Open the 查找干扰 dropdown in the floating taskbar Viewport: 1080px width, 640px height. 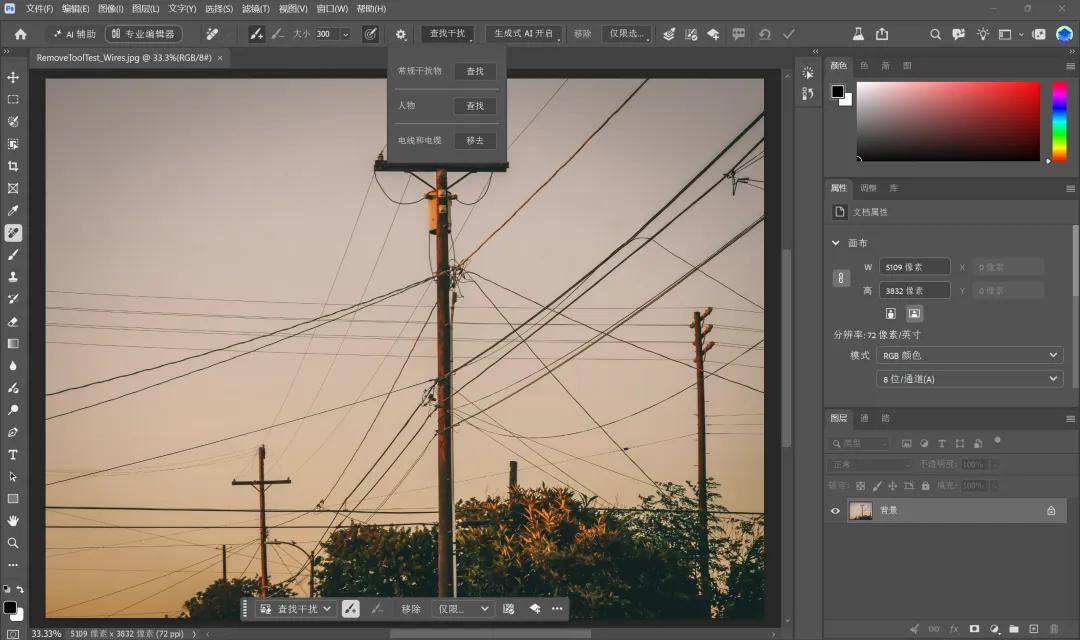click(296, 609)
